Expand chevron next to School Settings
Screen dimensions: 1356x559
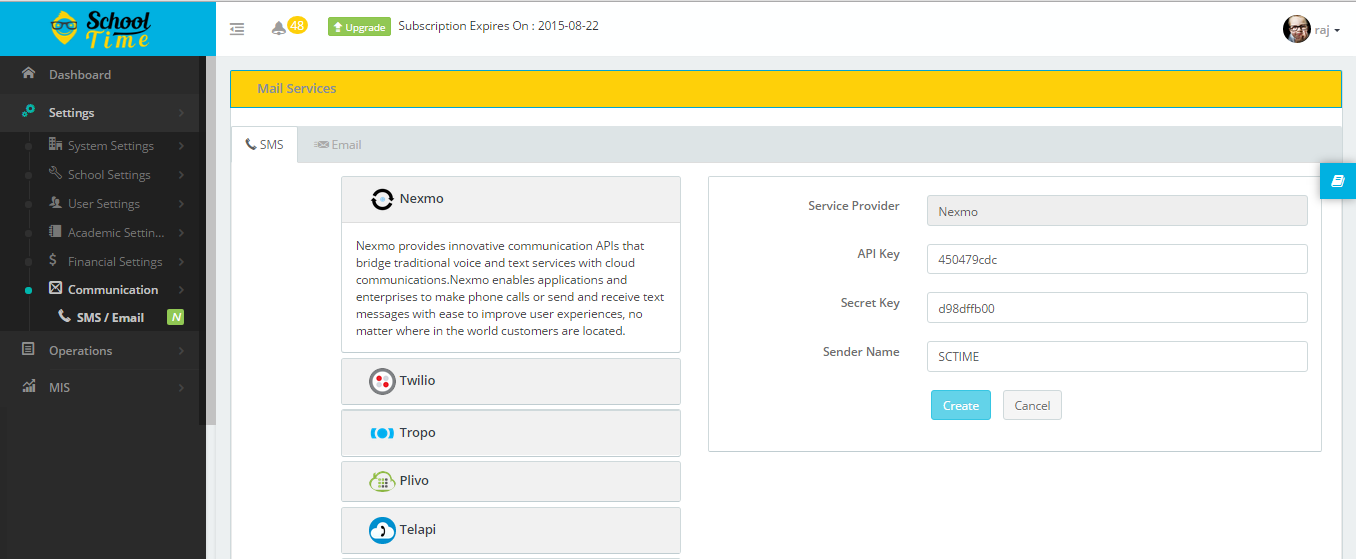coord(181,175)
